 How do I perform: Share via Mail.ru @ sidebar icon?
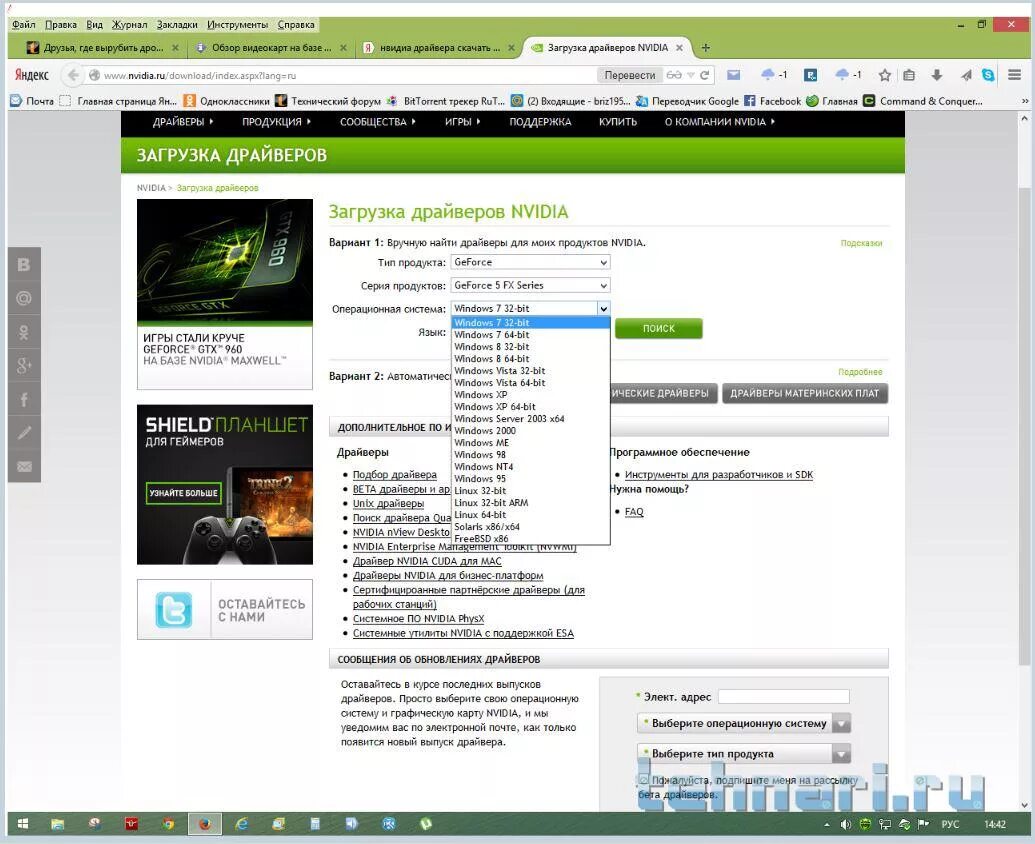tap(24, 298)
